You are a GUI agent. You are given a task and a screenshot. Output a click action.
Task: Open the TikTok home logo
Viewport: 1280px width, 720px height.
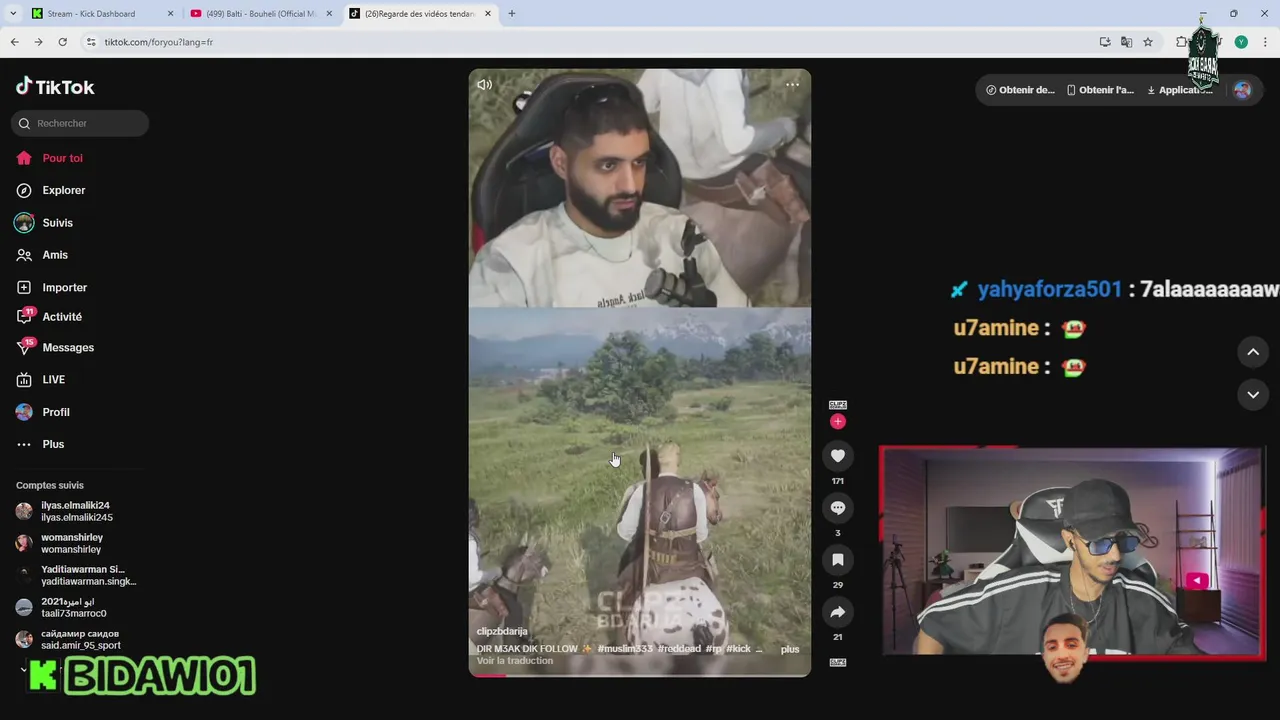(55, 87)
